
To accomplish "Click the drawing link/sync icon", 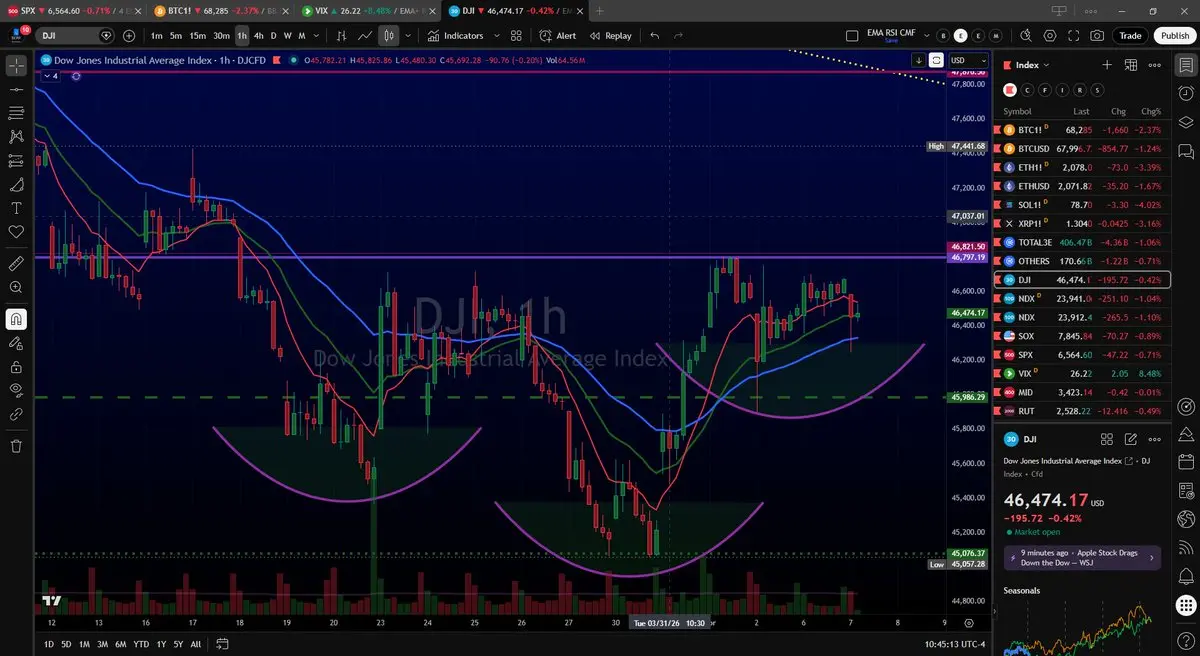I will [x=16, y=414].
